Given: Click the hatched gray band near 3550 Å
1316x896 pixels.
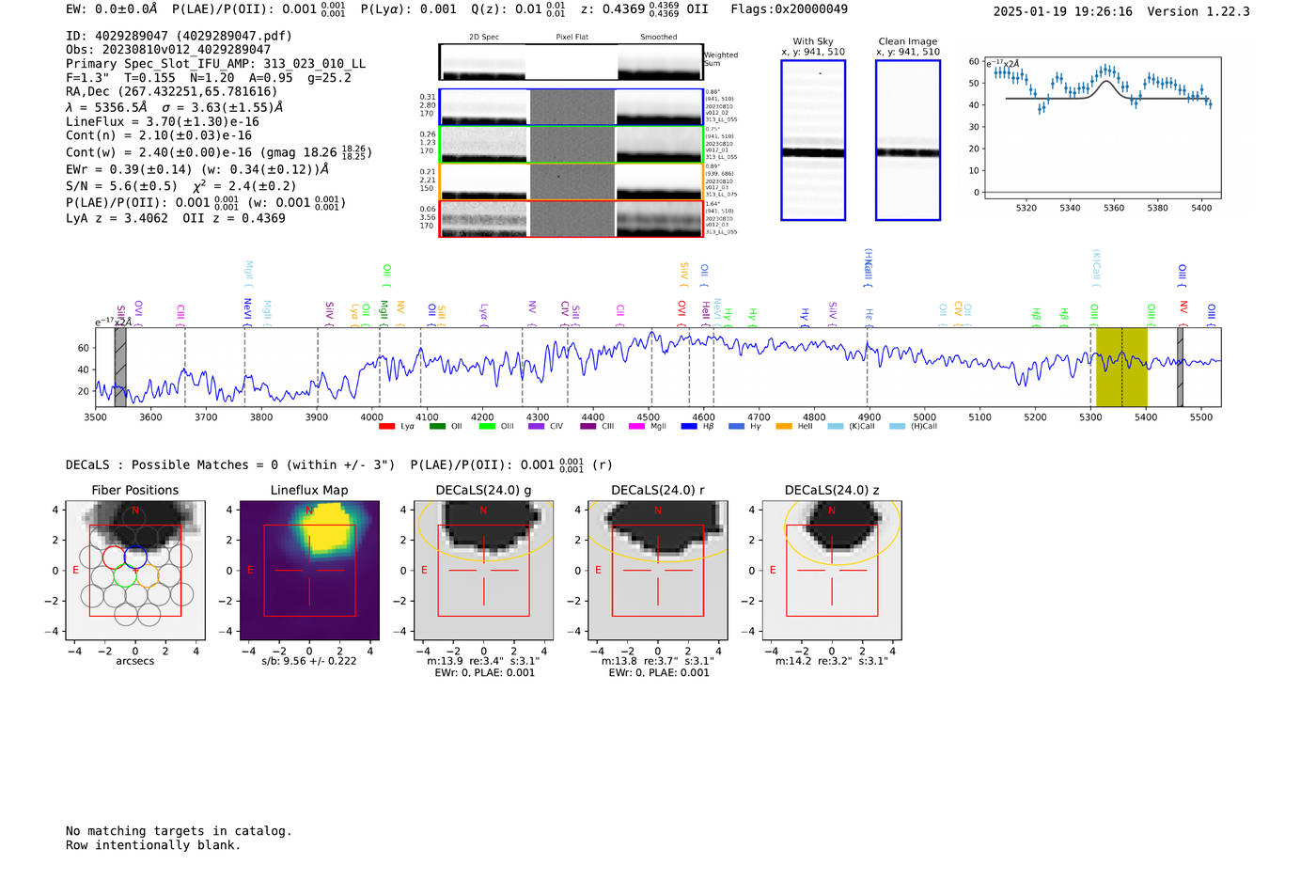Looking at the screenshot, I should 120,368.
